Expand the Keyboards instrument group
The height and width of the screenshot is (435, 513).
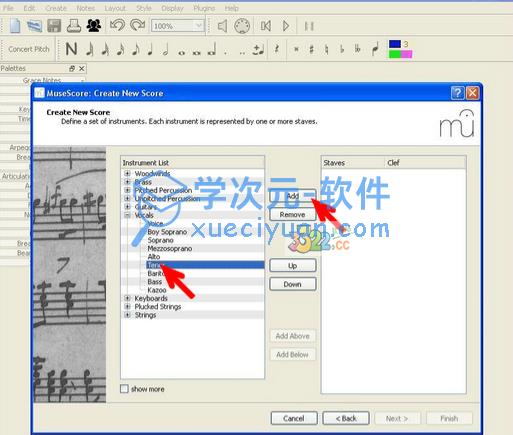pyautogui.click(x=127, y=298)
